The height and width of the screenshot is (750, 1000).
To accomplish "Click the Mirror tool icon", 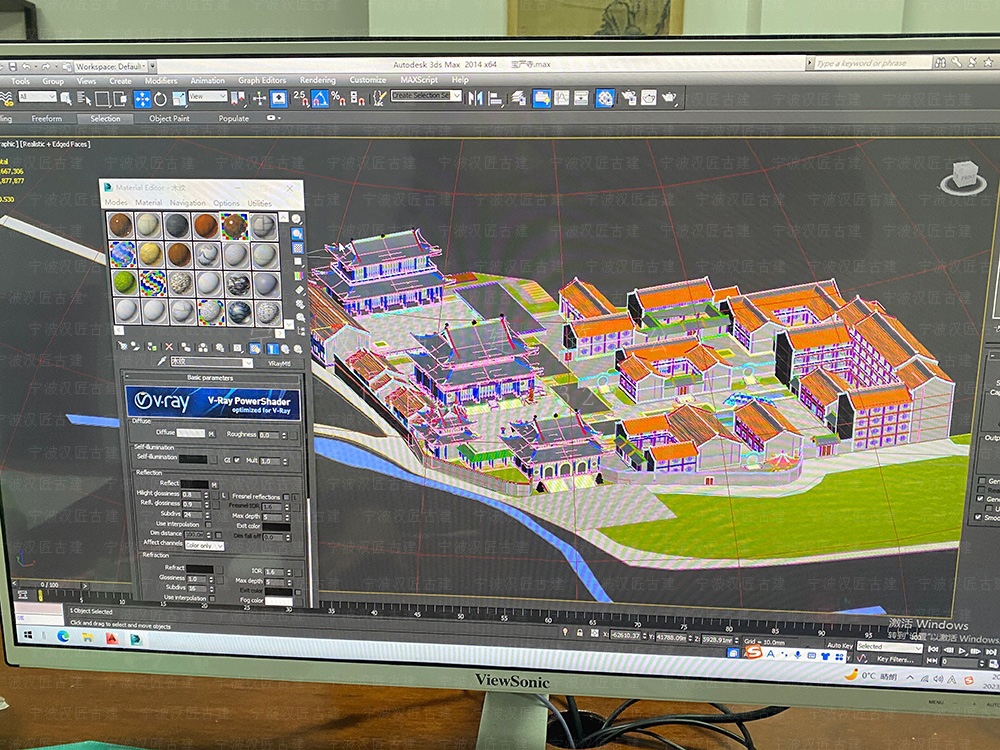I will [x=475, y=98].
